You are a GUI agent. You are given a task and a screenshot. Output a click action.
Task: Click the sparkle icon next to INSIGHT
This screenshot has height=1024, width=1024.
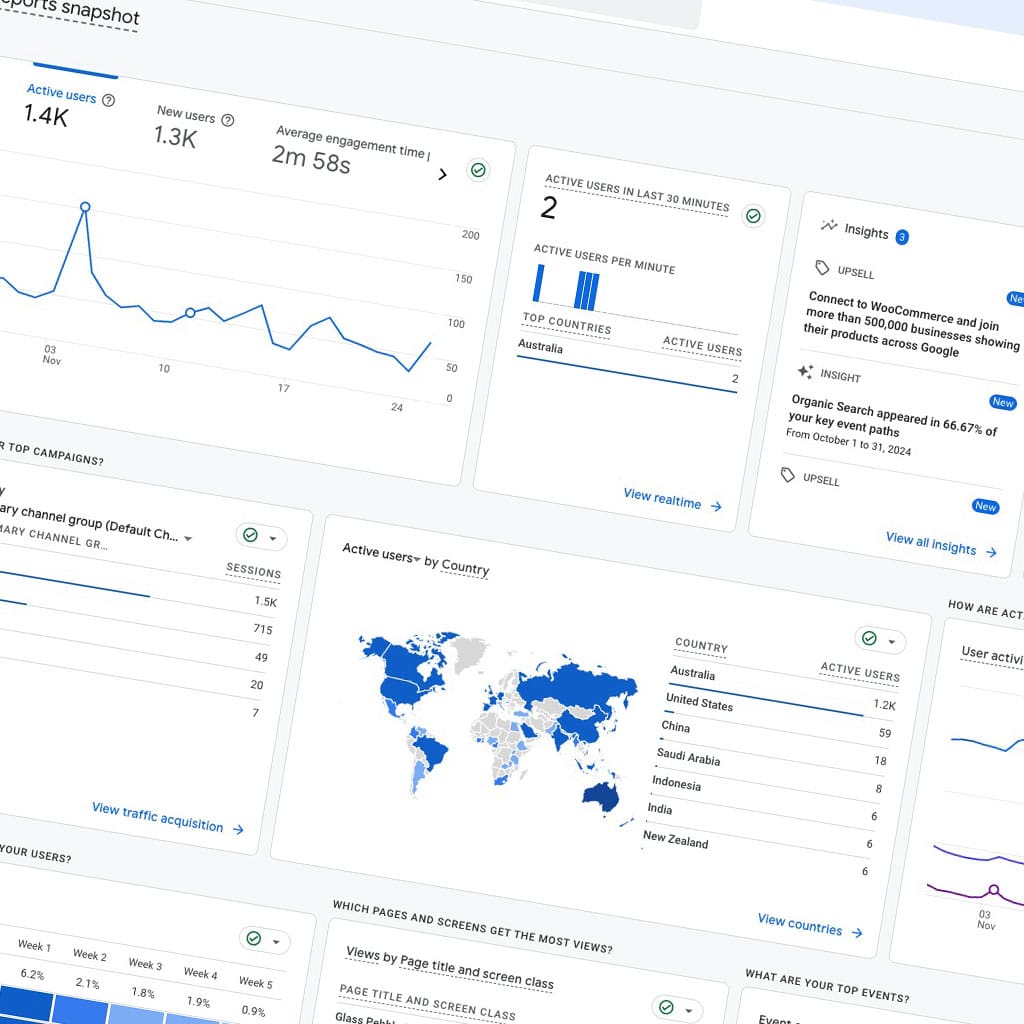(x=805, y=372)
